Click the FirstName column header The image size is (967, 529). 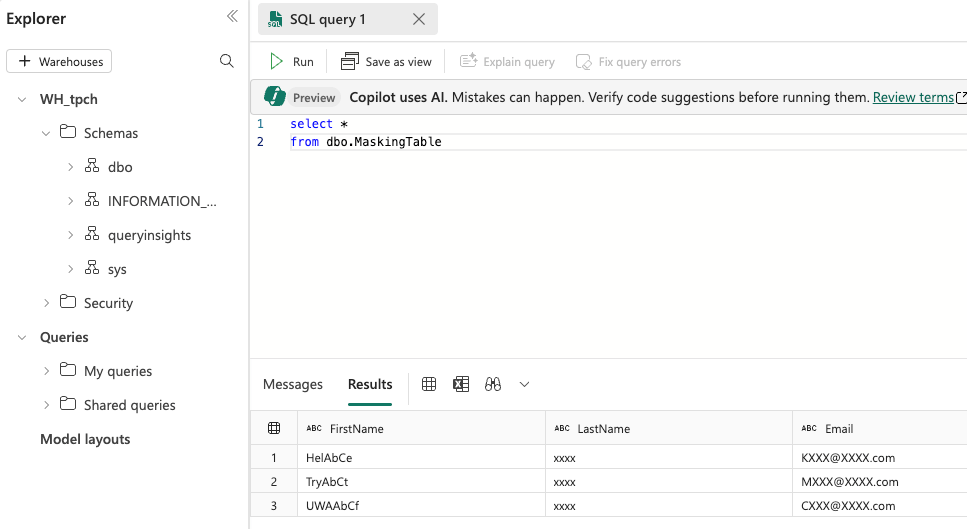click(356, 428)
